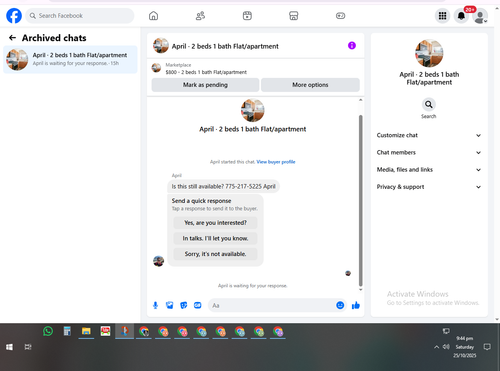Choose a GIF icon
Image resolution: width=500 pixels, height=371 pixels.
[x=198, y=305]
